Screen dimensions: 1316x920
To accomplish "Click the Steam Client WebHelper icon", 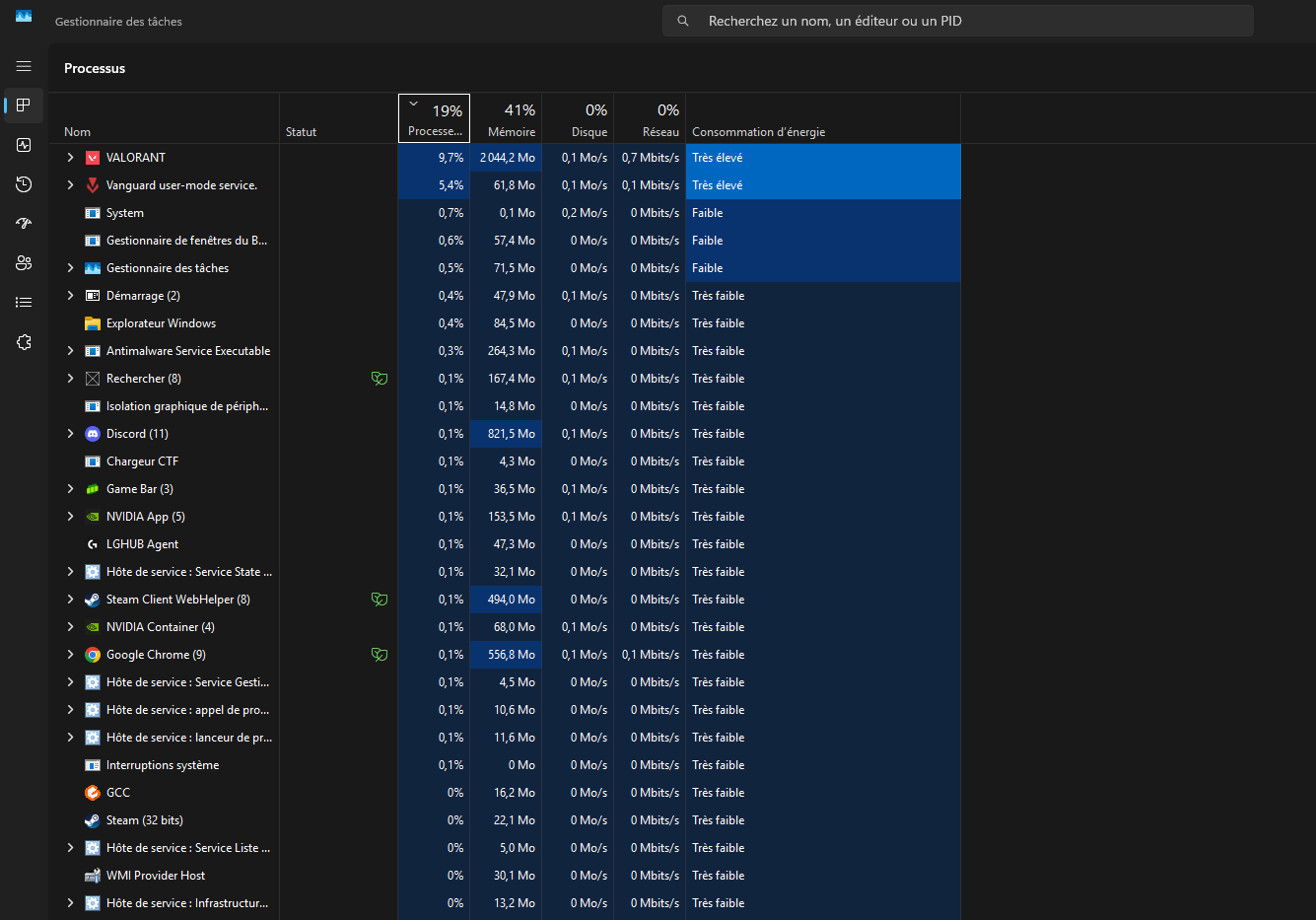I will point(93,600).
